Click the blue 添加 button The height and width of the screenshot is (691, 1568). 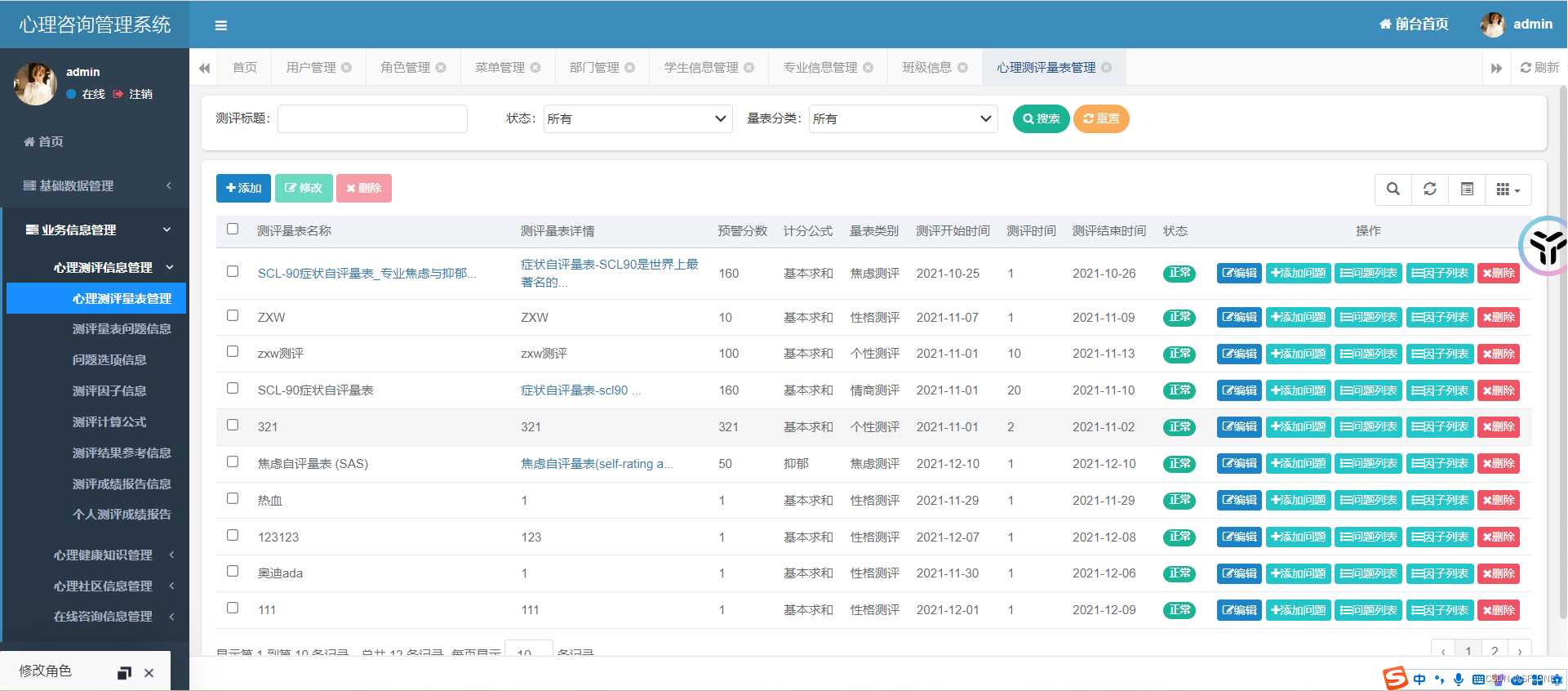coord(243,188)
